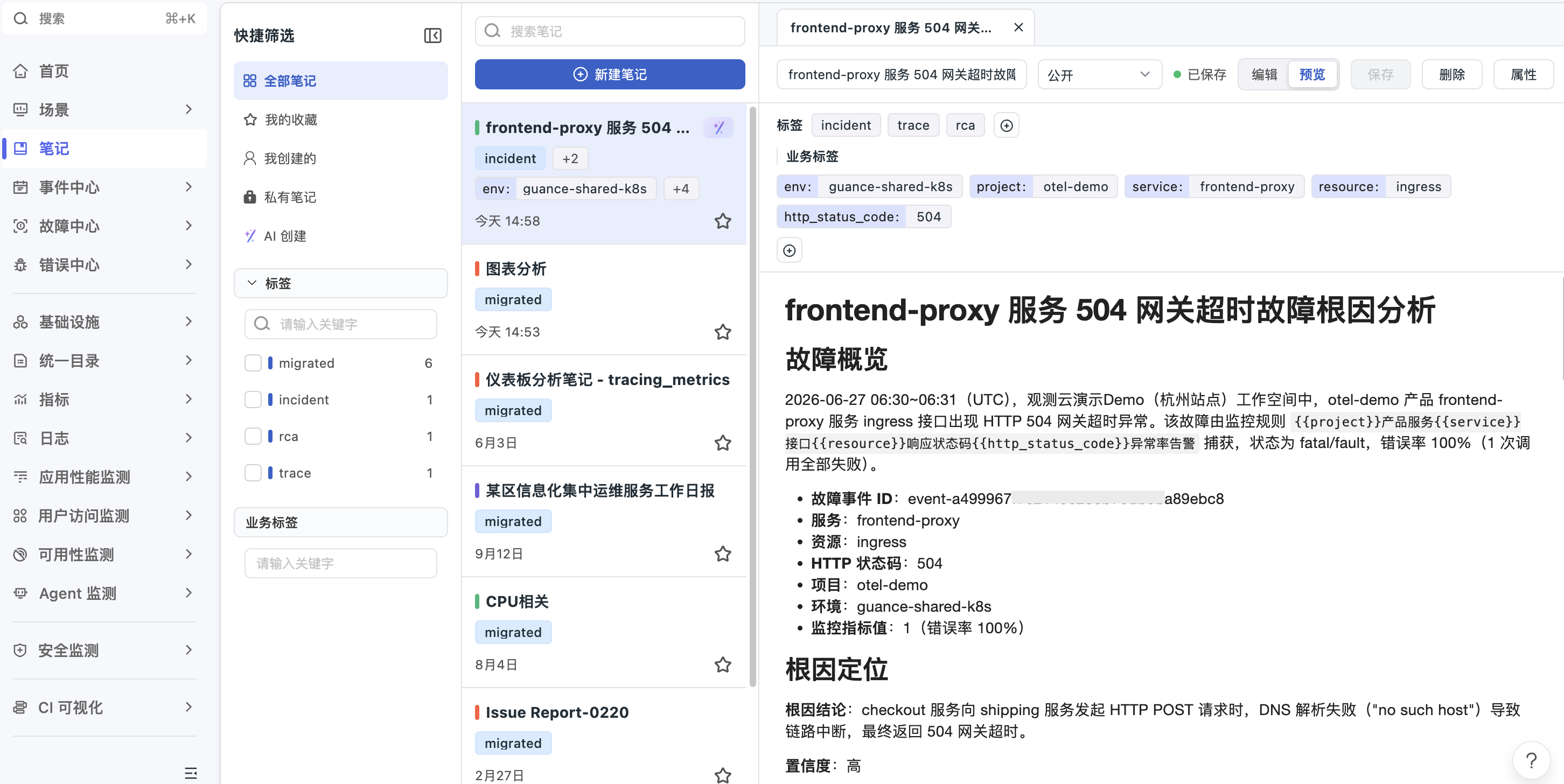Open 首页 home from sidebar
The height and width of the screenshot is (784, 1564).
tap(104, 71)
